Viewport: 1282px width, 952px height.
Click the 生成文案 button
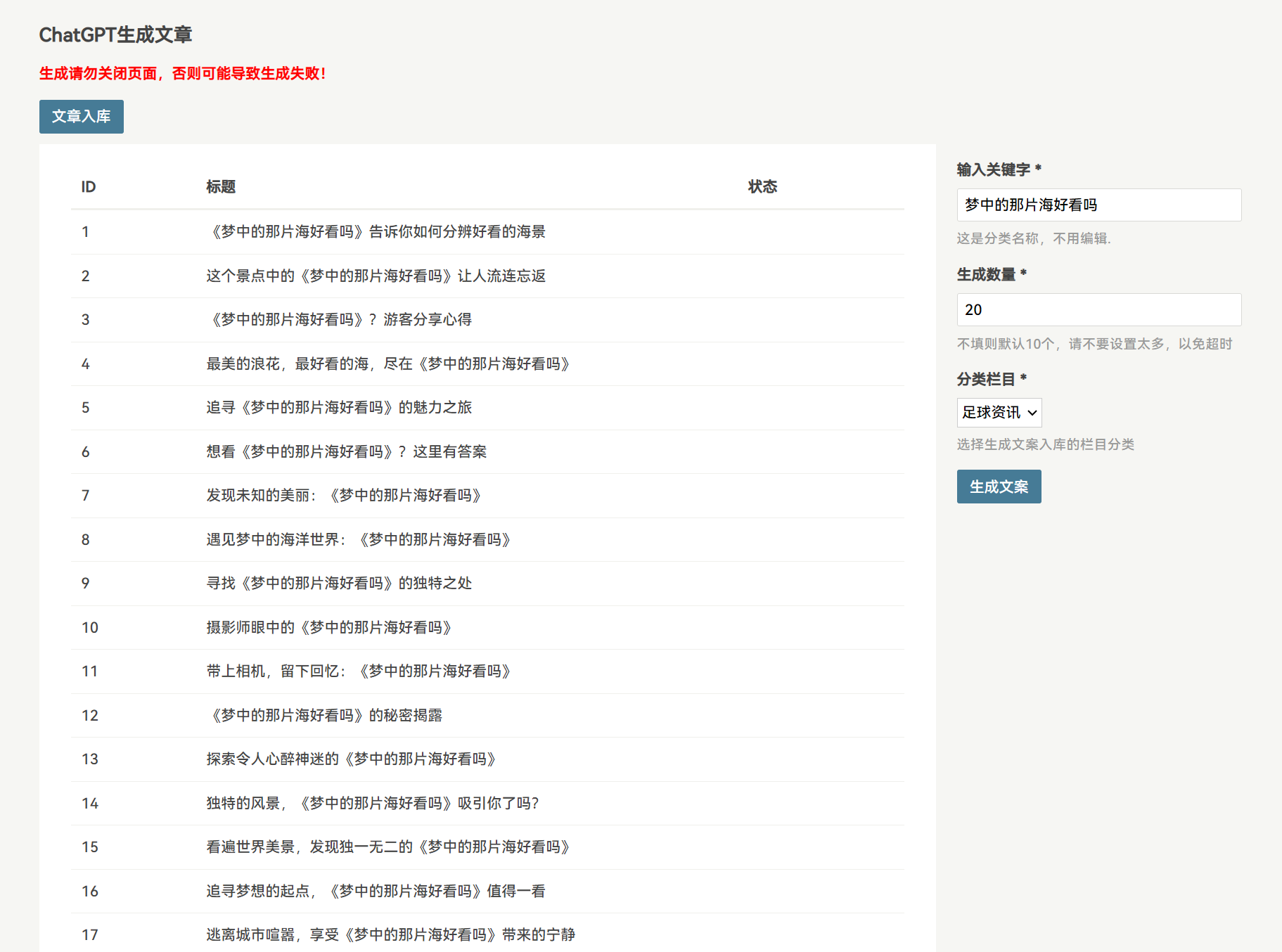(x=999, y=486)
